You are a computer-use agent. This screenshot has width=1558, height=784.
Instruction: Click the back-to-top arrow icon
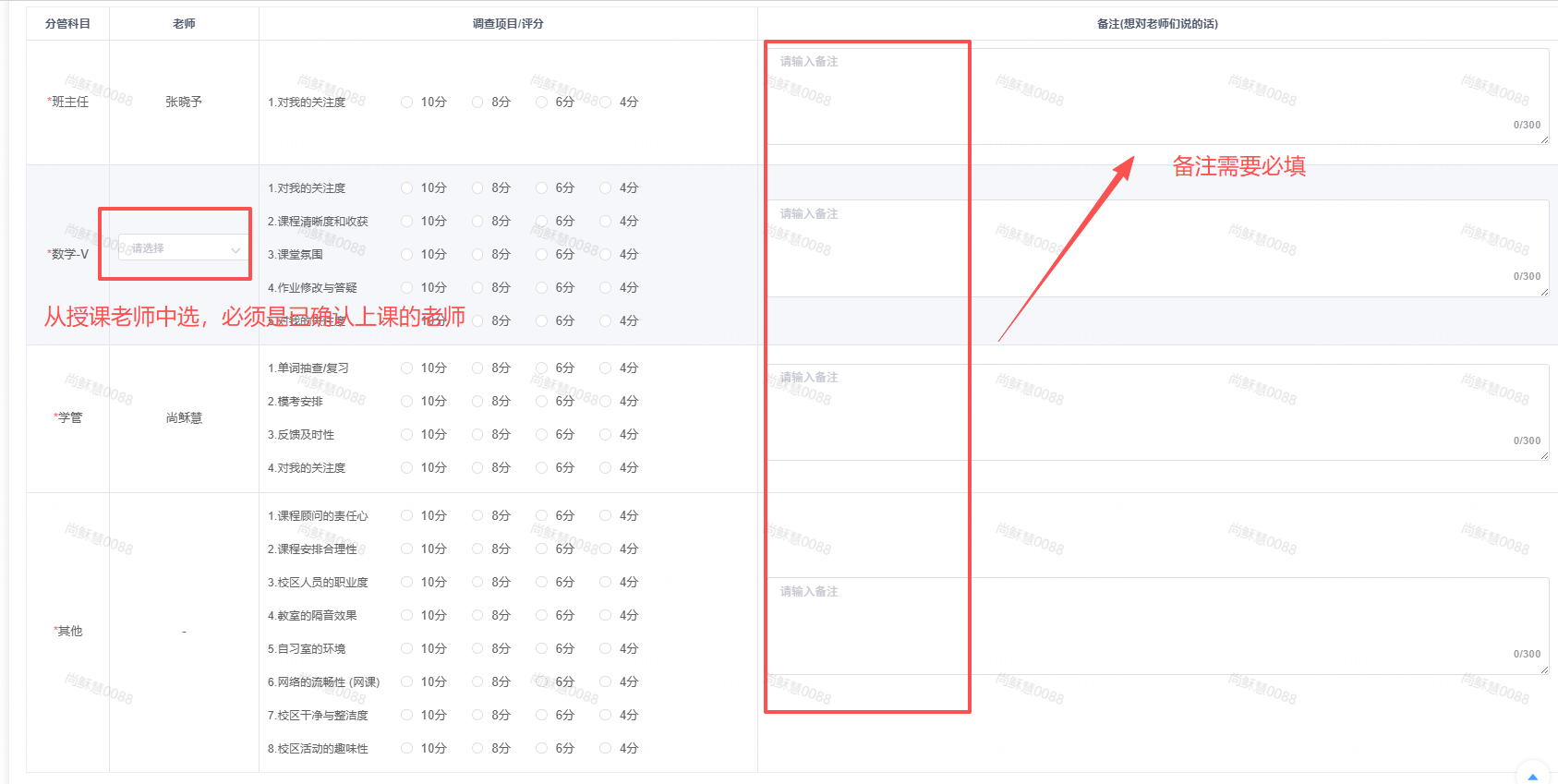(1533, 776)
